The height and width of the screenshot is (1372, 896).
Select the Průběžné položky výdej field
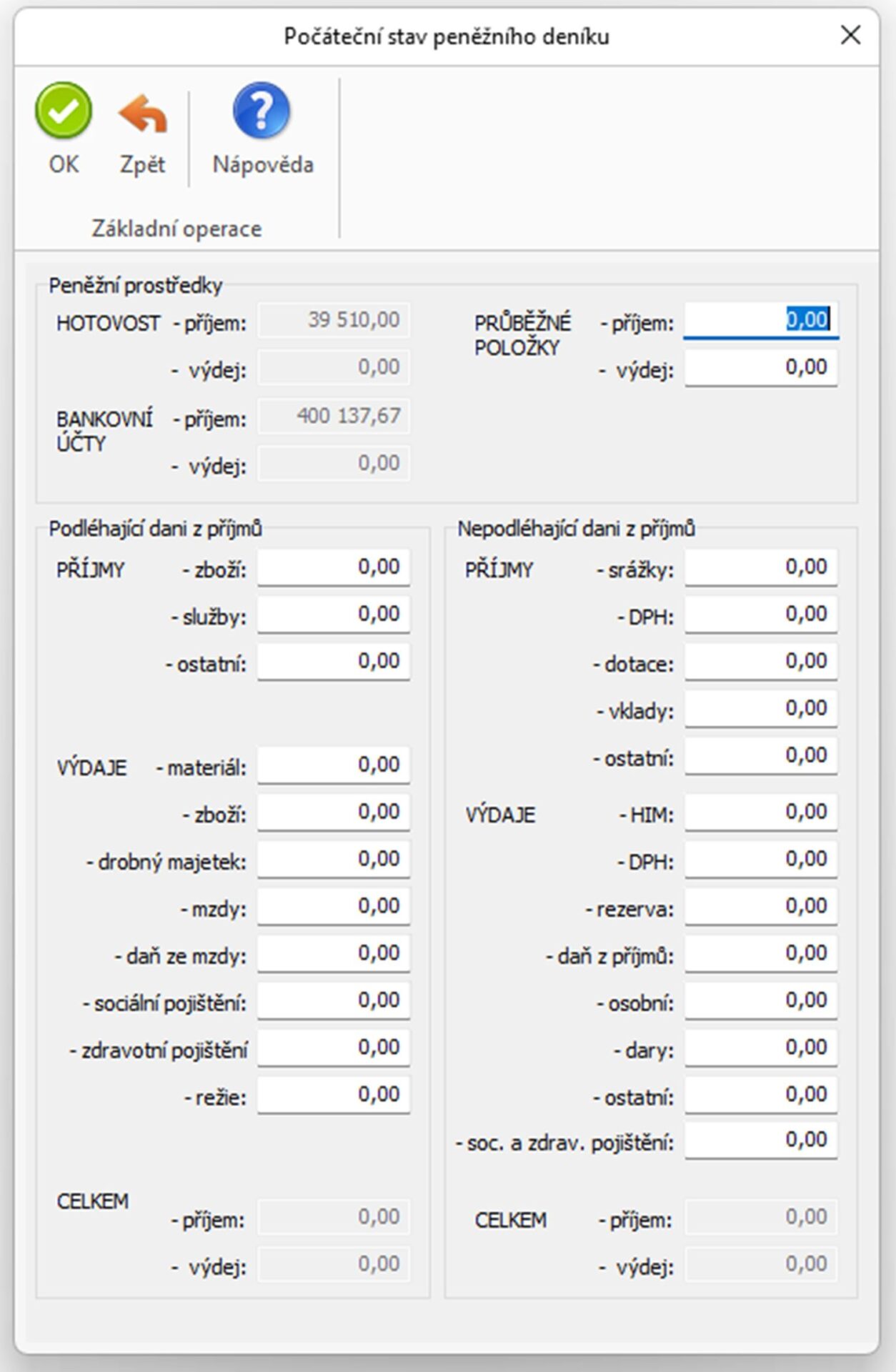pos(760,367)
